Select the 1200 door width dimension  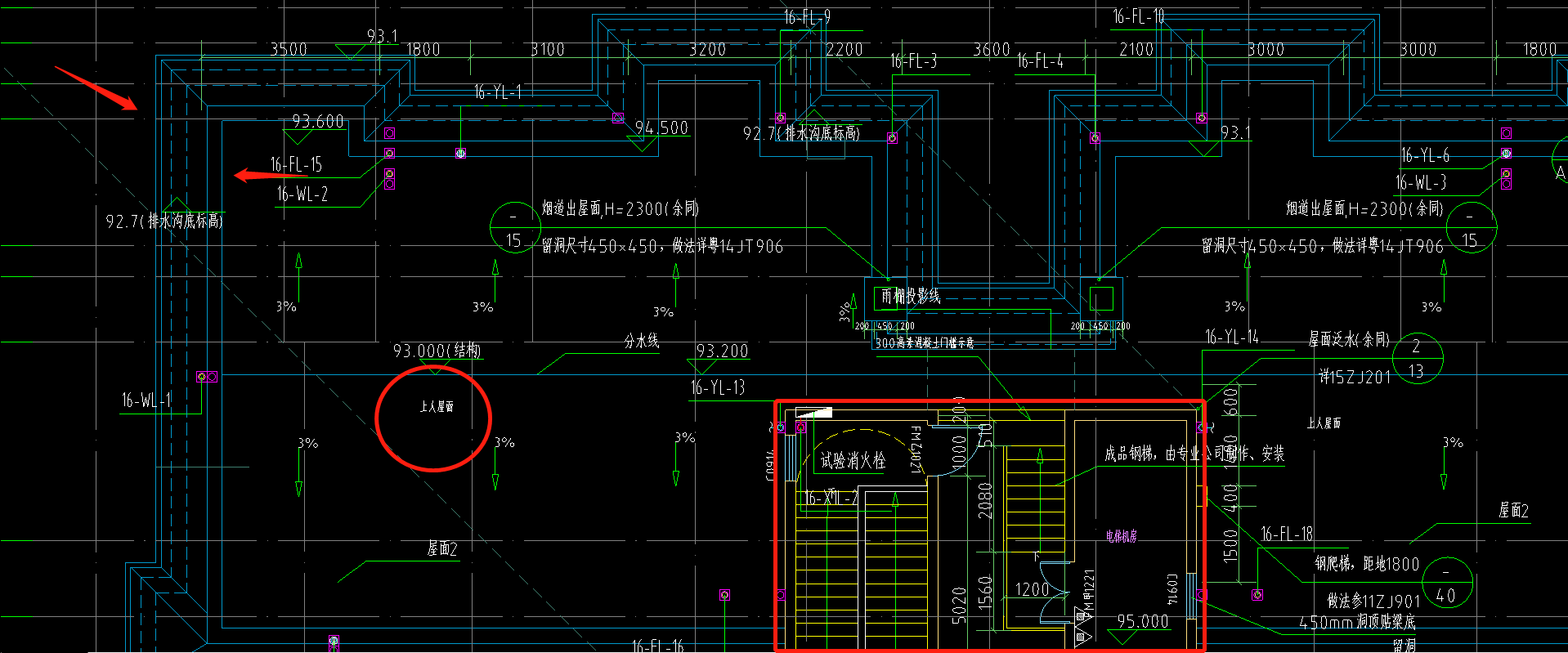pos(1032,589)
